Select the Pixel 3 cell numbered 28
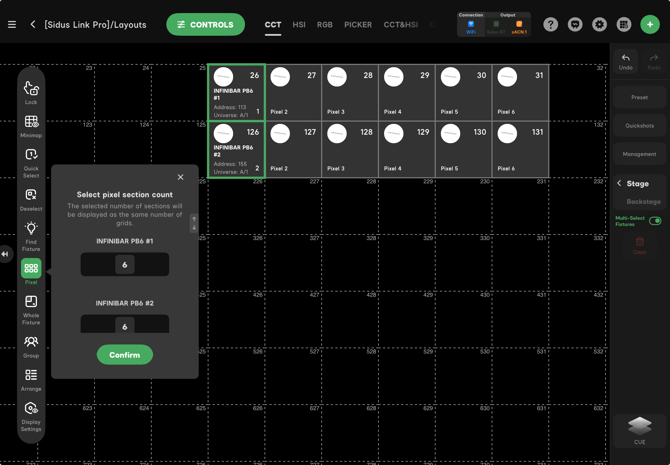 [x=350, y=92]
